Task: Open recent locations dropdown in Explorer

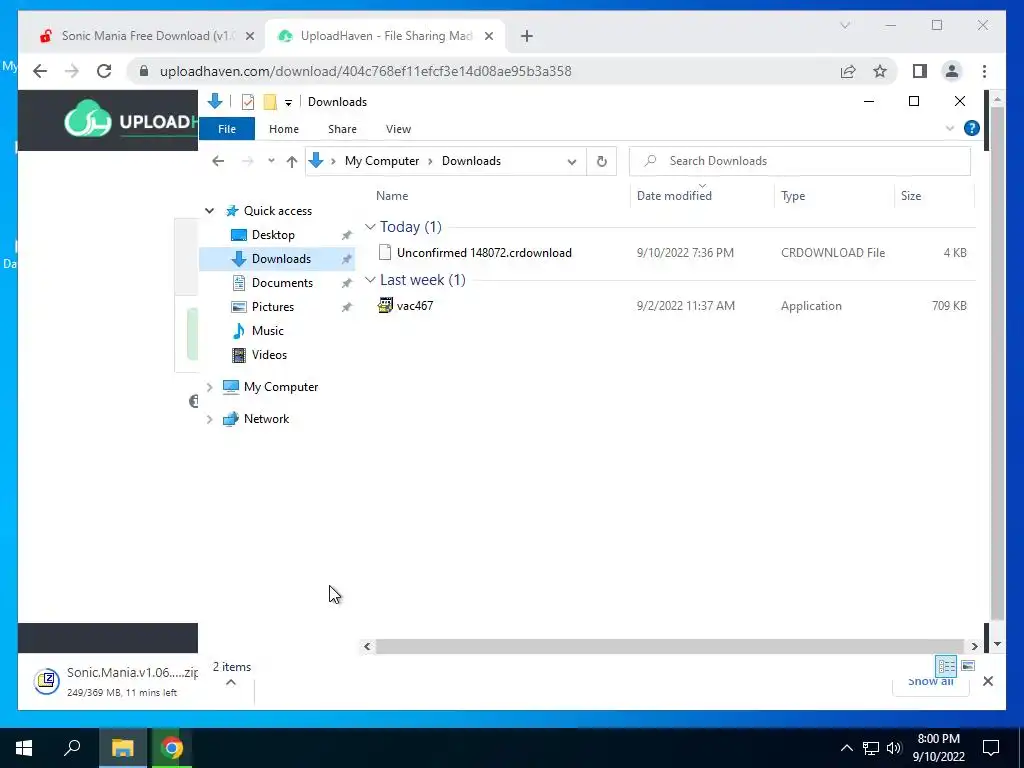Action: coord(271,161)
